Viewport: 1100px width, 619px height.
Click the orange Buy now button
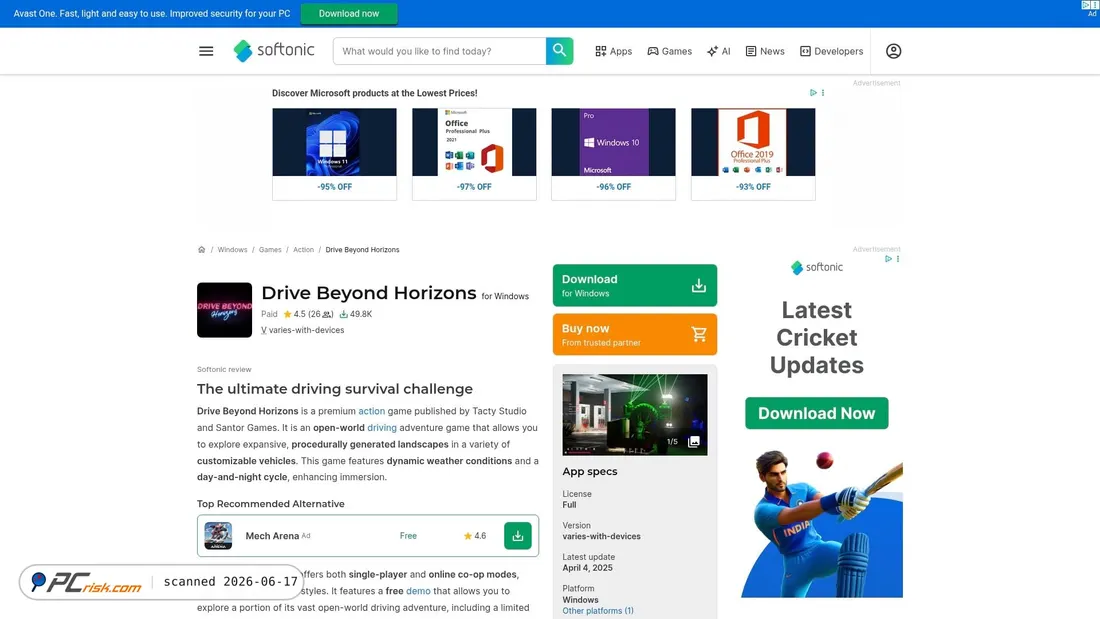[x=635, y=335]
